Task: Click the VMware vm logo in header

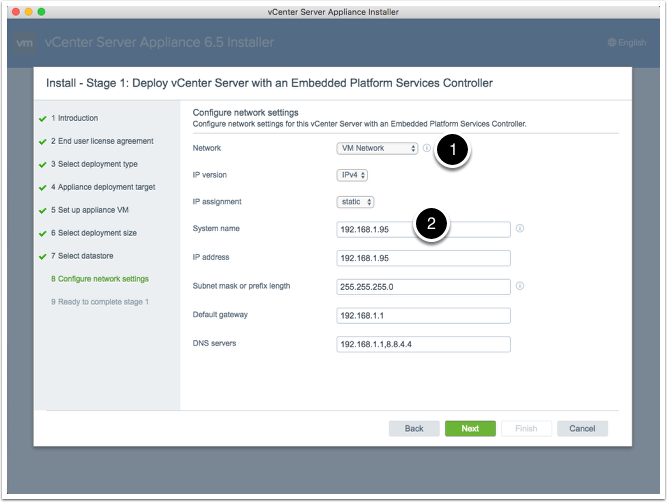Action: coord(26,43)
